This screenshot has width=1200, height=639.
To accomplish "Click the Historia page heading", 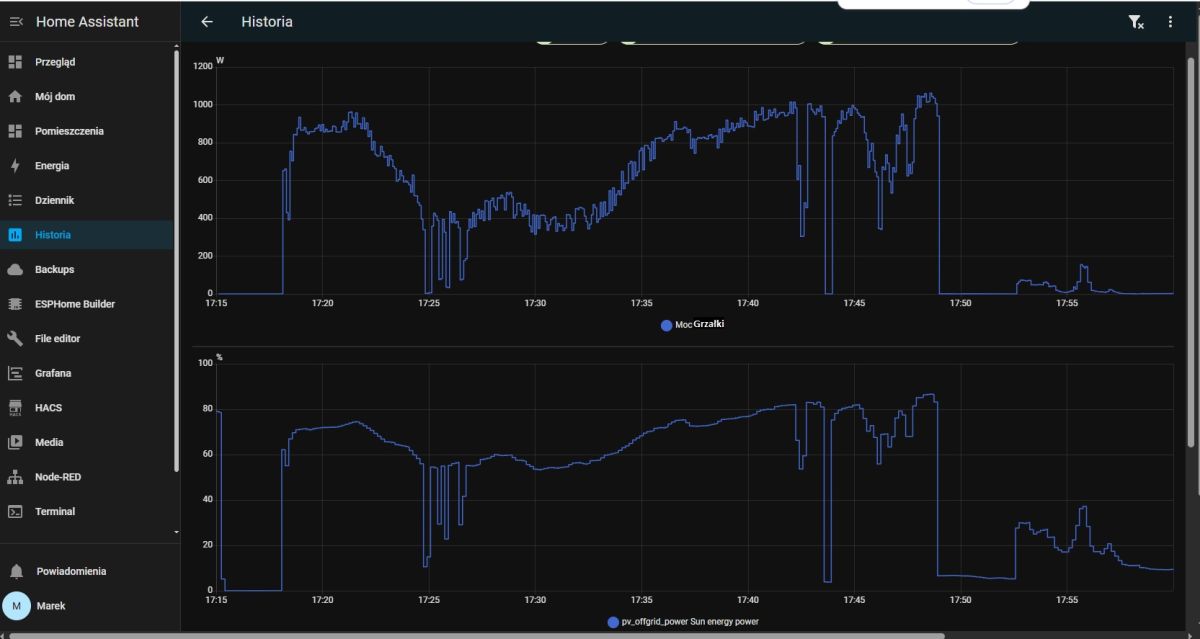I will (267, 22).
